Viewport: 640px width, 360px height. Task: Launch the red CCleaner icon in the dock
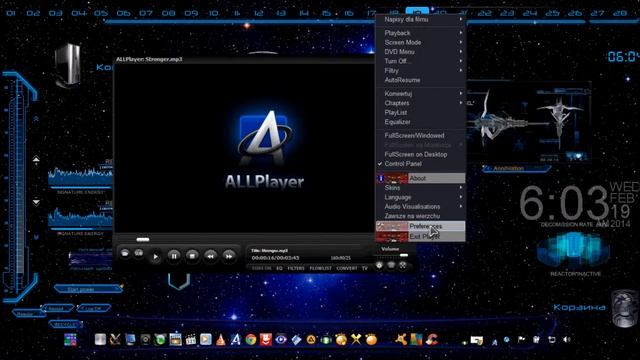tap(431, 339)
